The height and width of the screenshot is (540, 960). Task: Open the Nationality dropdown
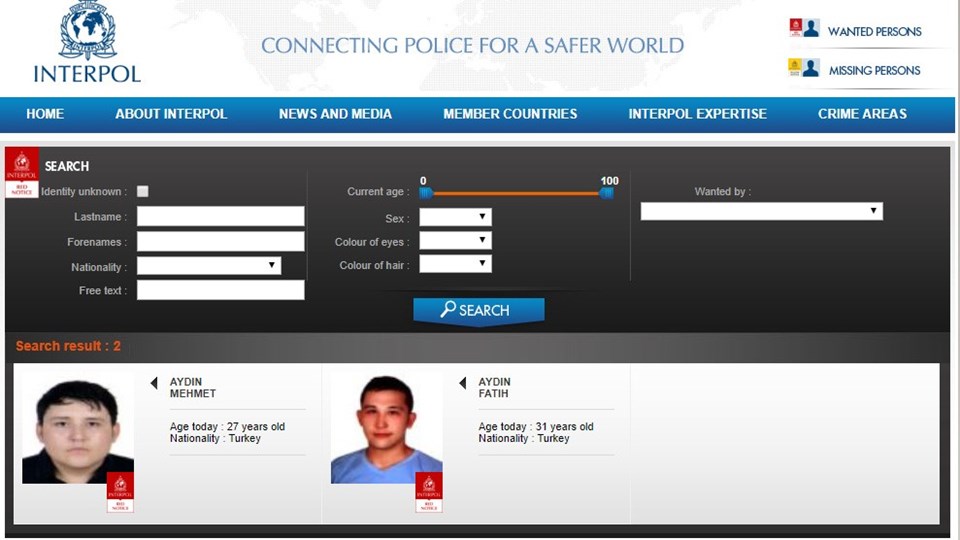click(209, 266)
